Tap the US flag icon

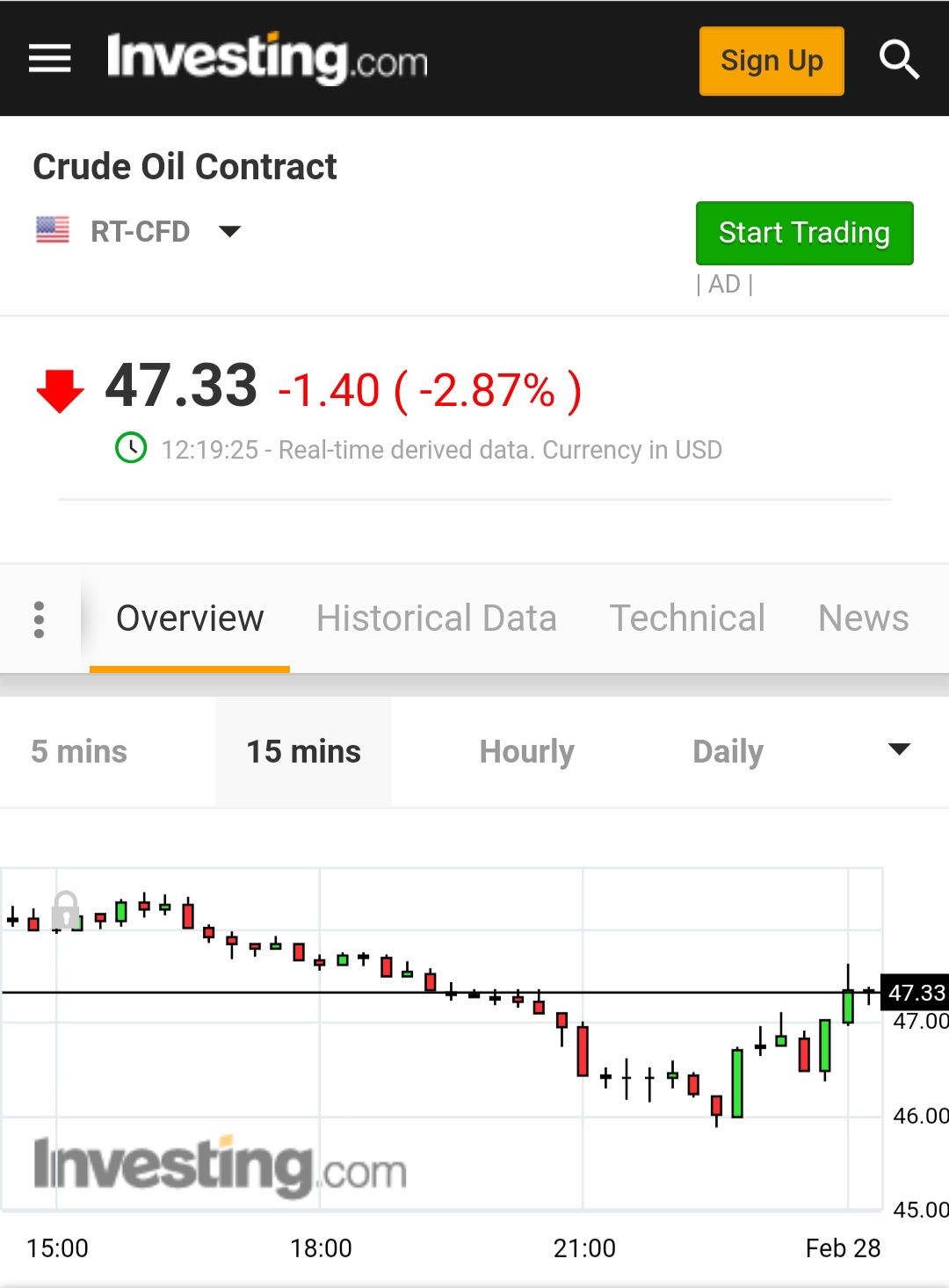click(53, 230)
